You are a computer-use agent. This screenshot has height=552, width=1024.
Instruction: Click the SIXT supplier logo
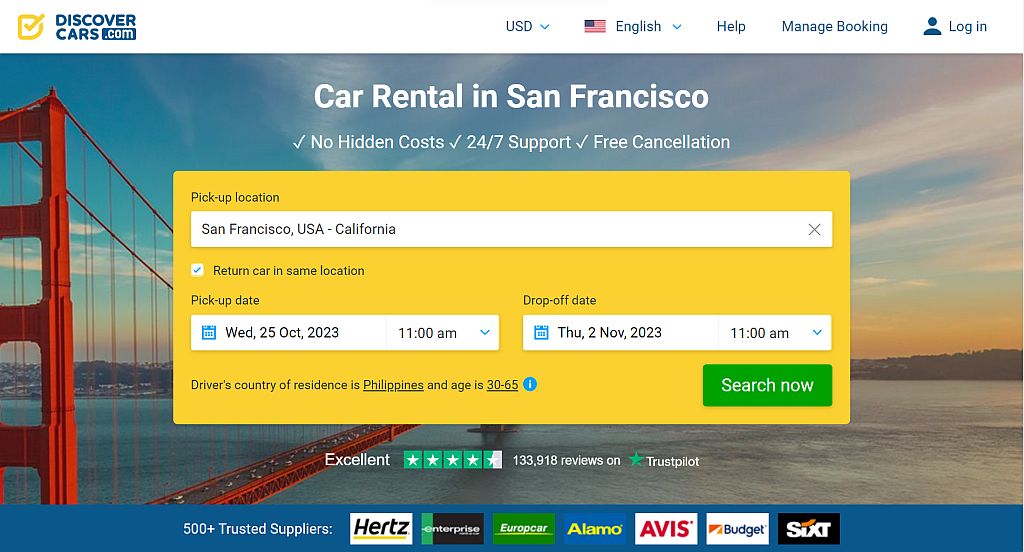[808, 528]
